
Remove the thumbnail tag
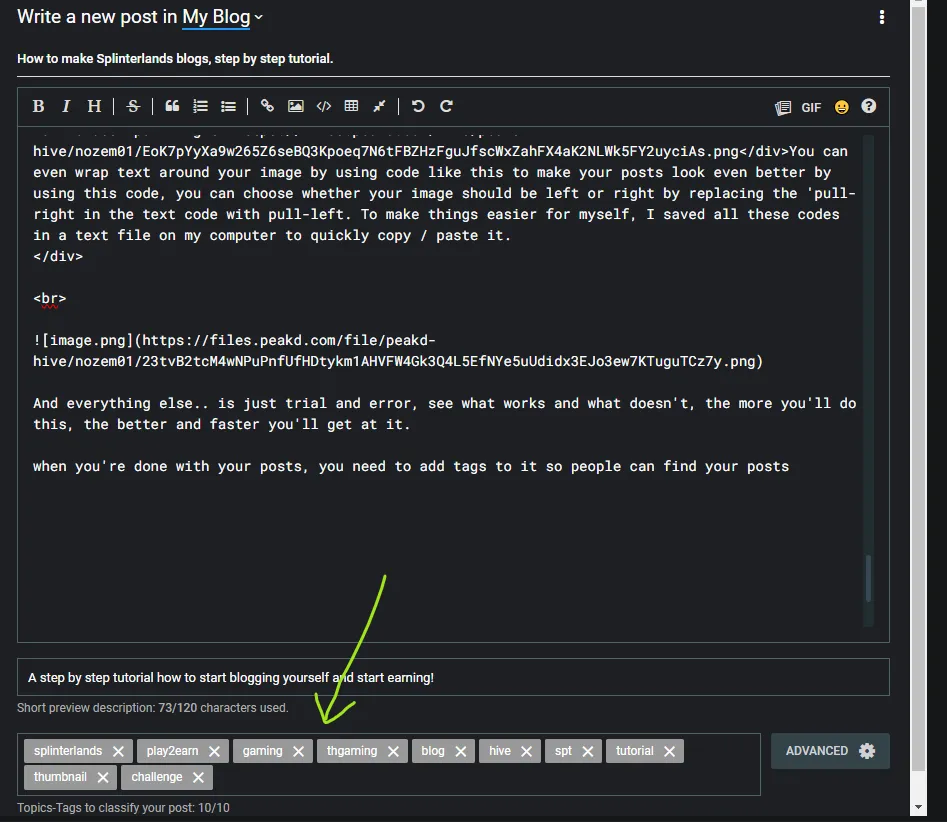(x=103, y=777)
